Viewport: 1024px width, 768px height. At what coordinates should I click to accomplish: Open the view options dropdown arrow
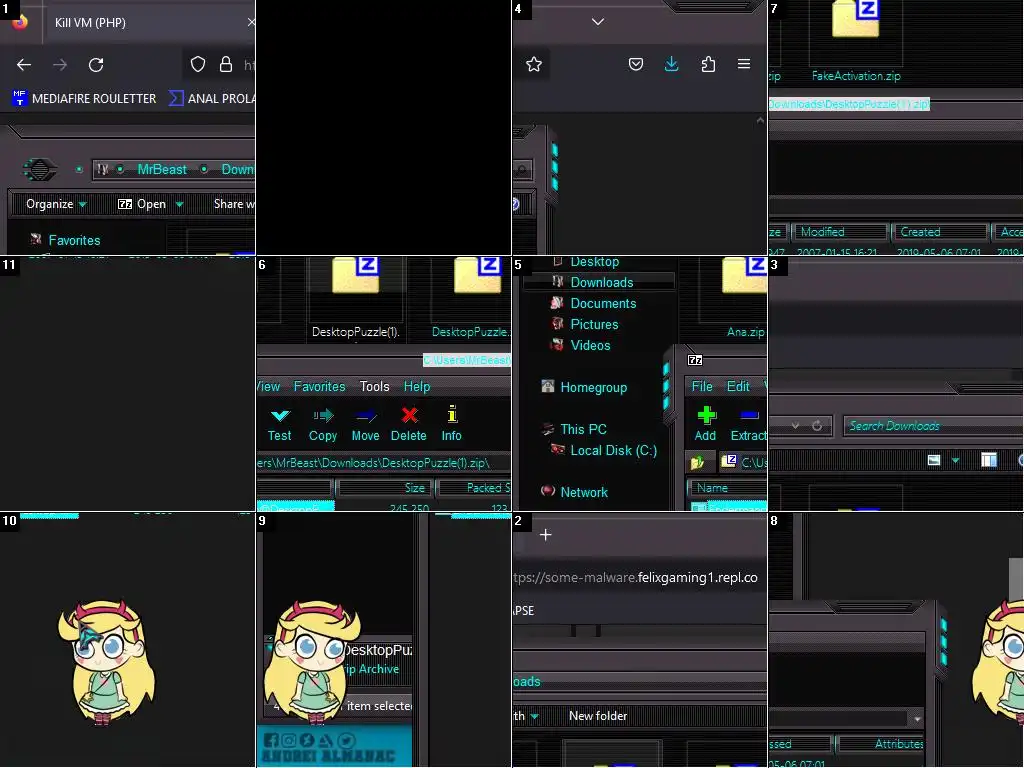coord(955,460)
